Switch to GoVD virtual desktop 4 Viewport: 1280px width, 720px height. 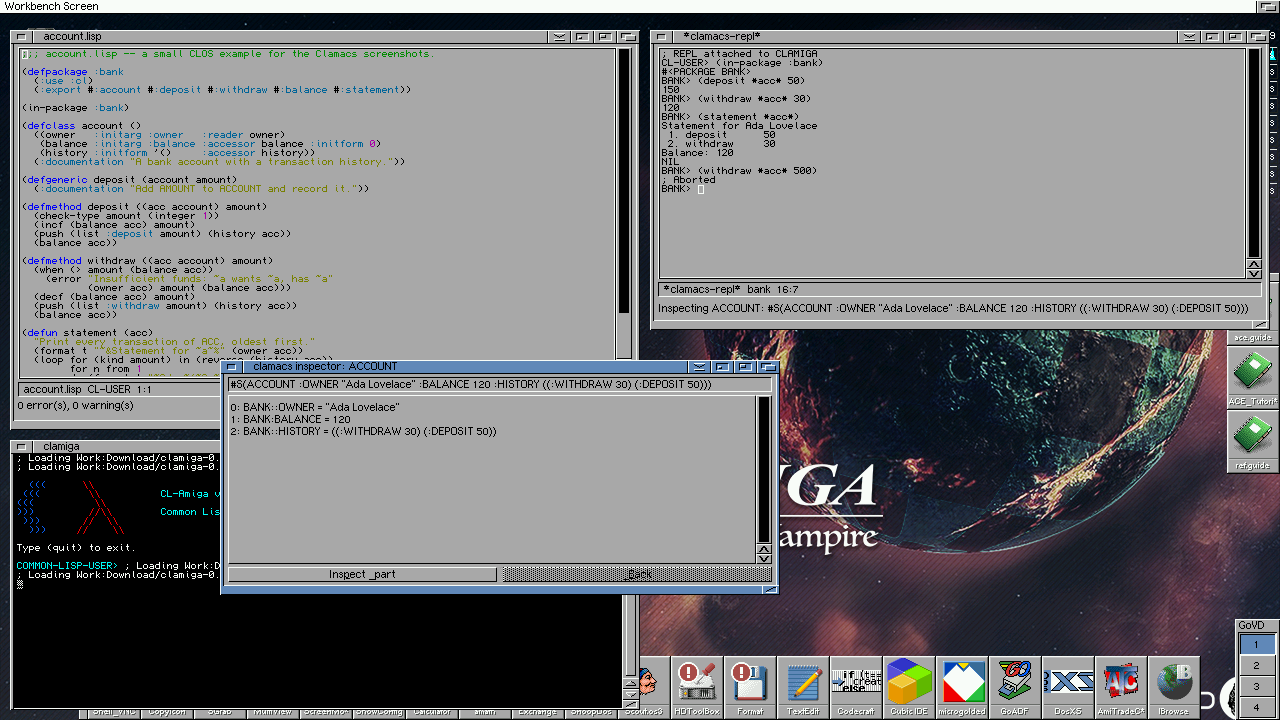tap(1256, 707)
